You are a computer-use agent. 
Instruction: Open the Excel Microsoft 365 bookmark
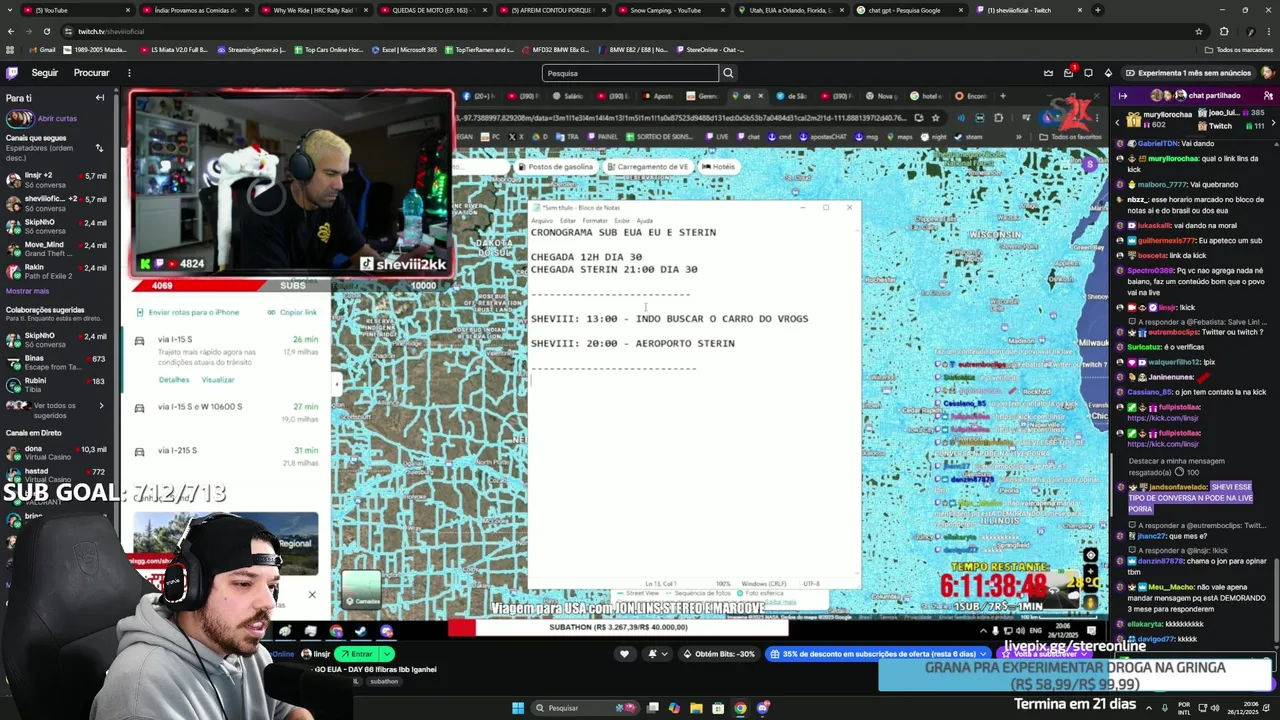[x=405, y=50]
